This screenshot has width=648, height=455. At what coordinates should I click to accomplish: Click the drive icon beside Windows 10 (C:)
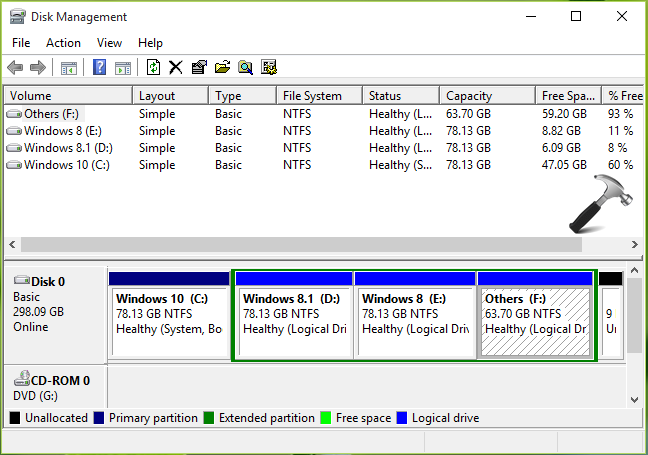tap(14, 164)
